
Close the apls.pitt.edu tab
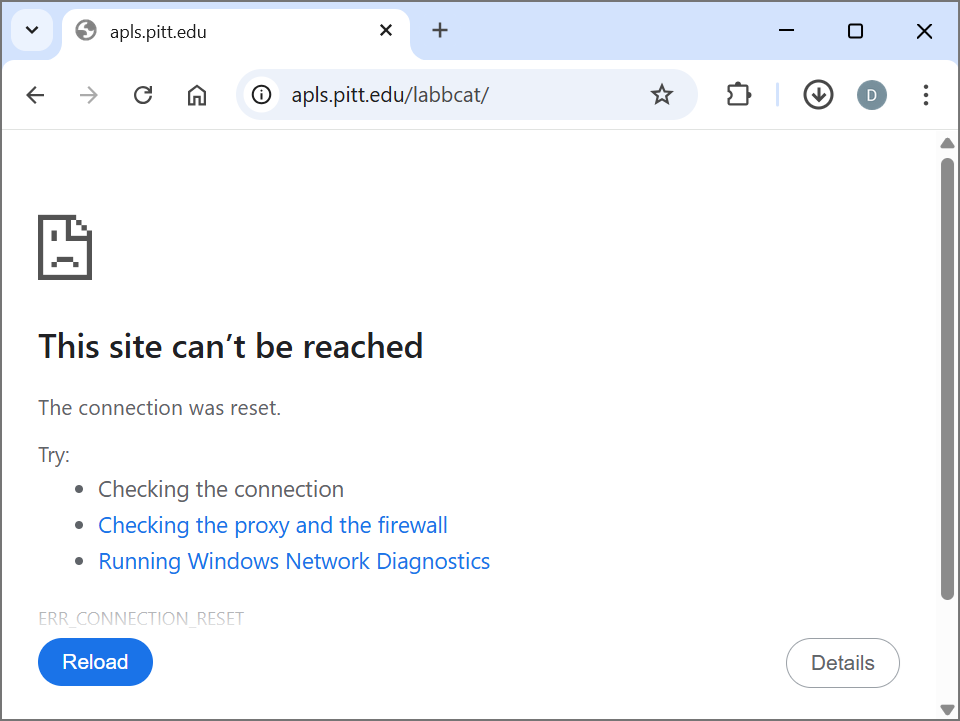(x=386, y=30)
